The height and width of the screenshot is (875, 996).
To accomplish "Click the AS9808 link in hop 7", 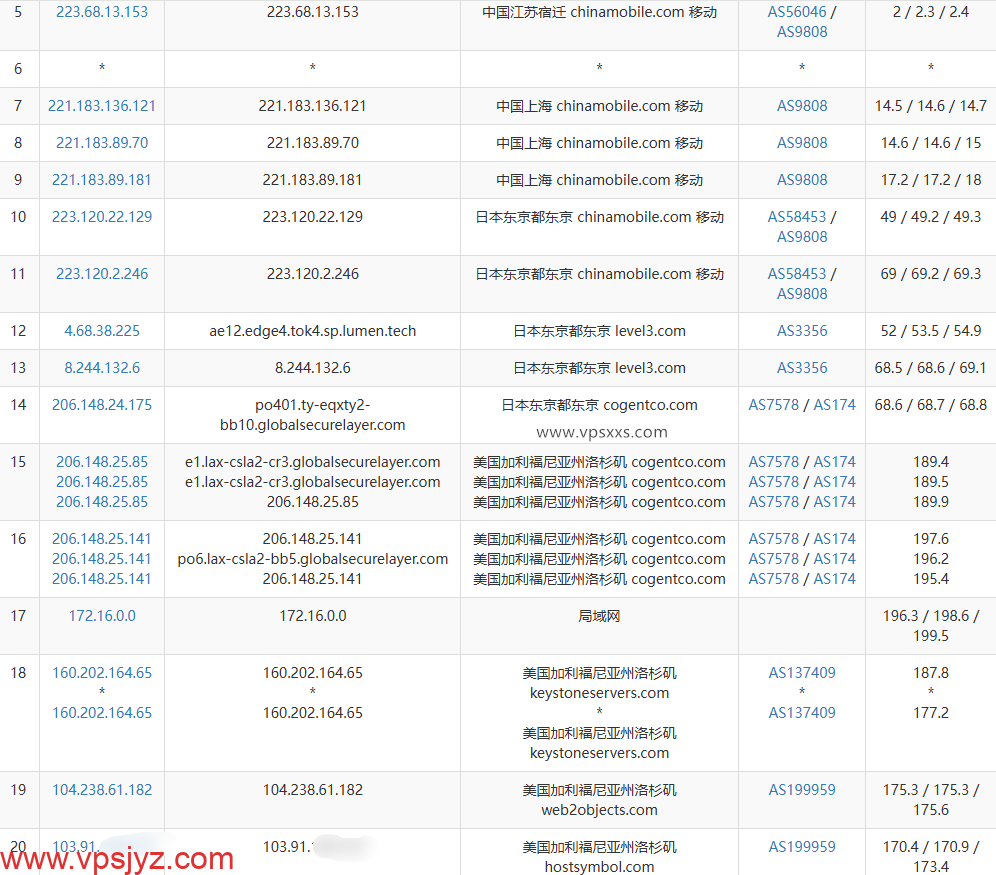I will point(802,106).
